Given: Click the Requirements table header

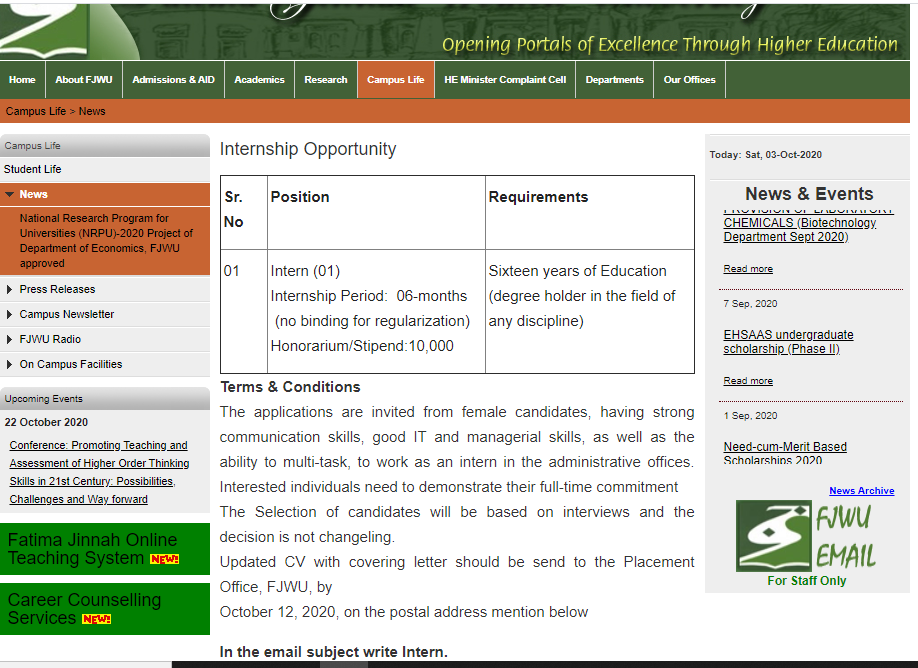Looking at the screenshot, I should click(x=538, y=197).
